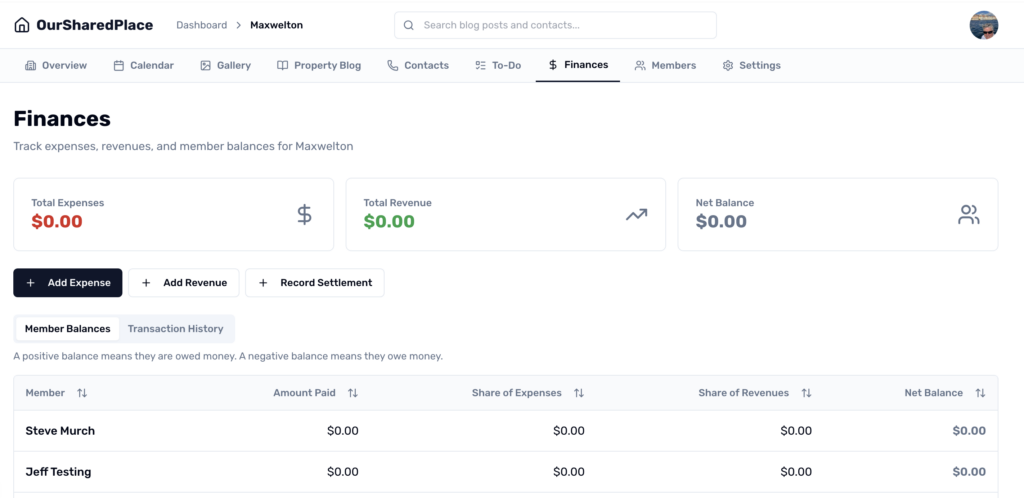Click the Record Settlement button
The height and width of the screenshot is (498, 1024).
coord(314,283)
